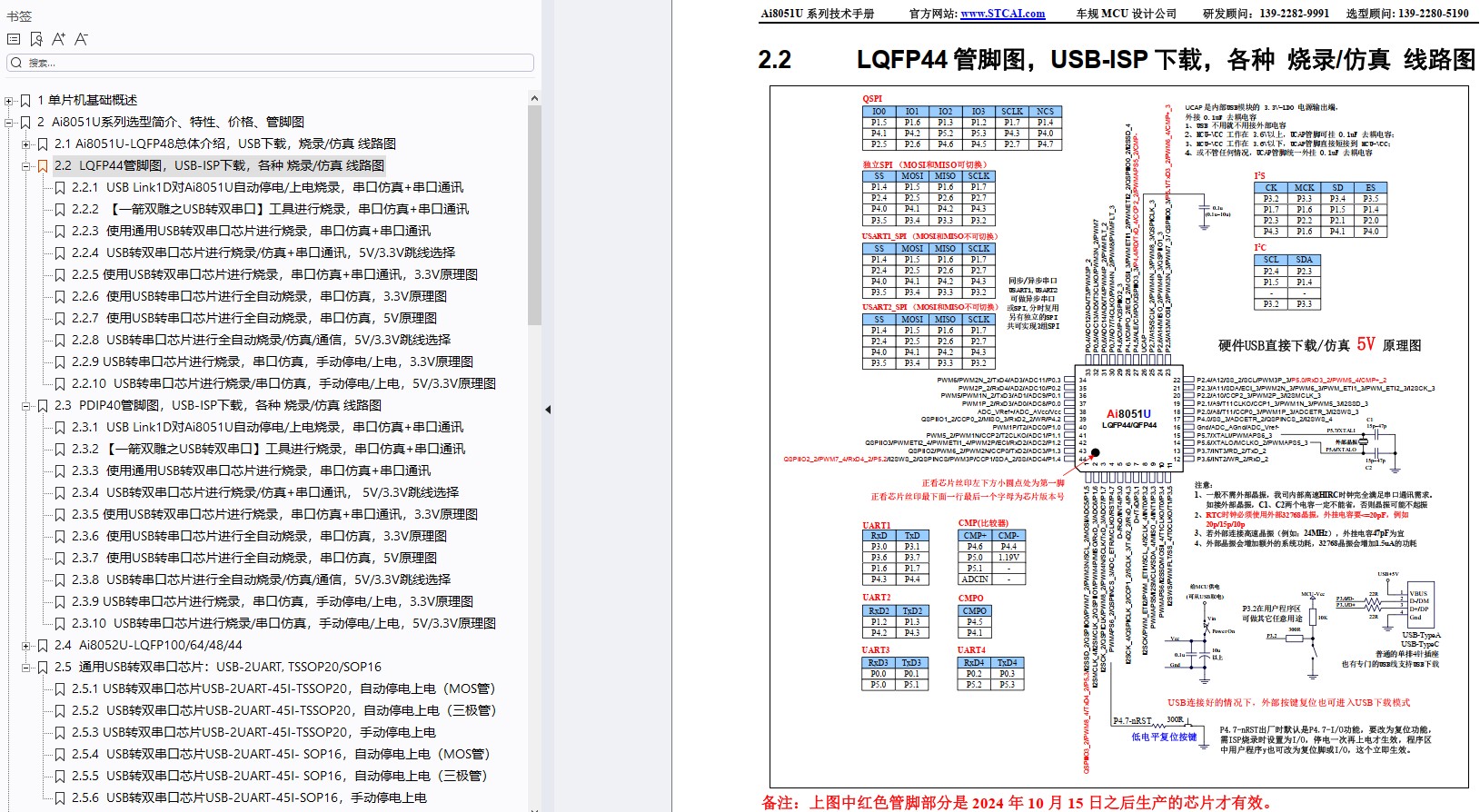Click the header text 'Ai8051U 系列技术手册'

coord(818,14)
